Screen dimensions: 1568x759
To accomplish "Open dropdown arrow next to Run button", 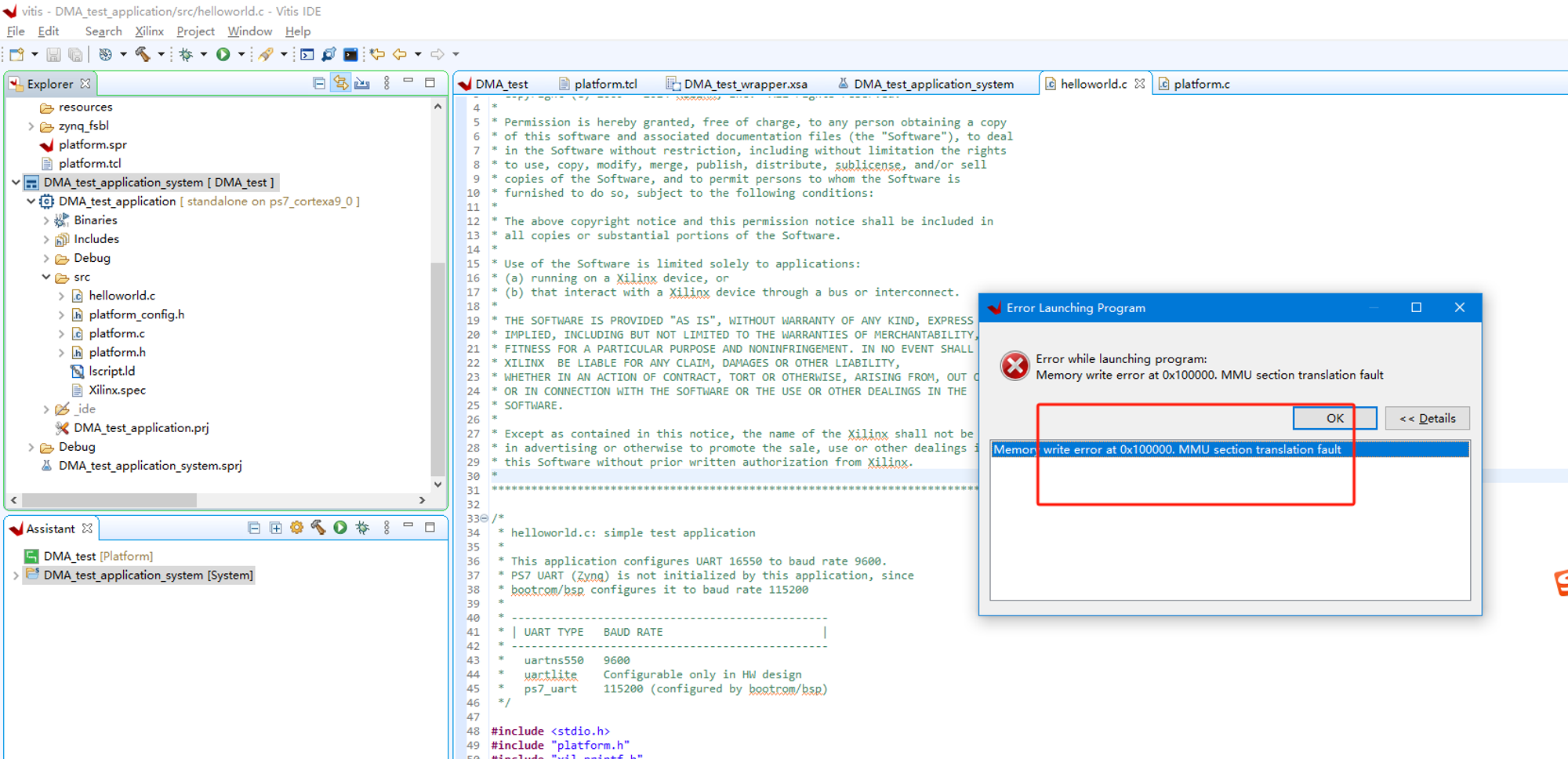I will pyautogui.click(x=241, y=54).
